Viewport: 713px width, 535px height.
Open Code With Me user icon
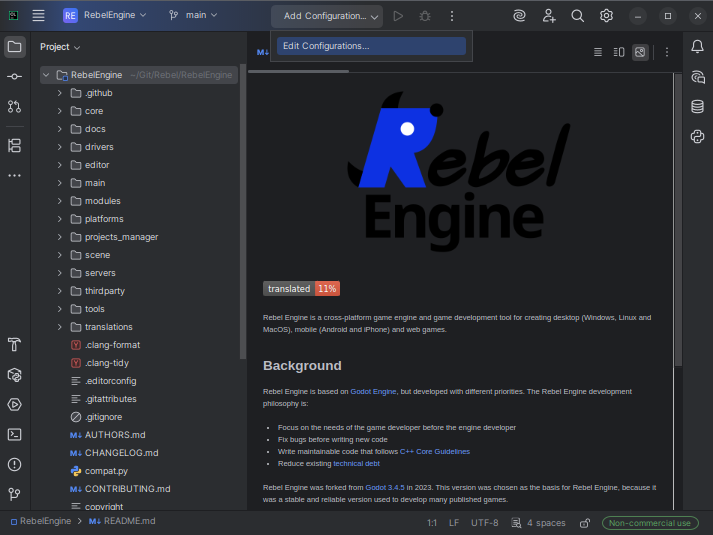point(549,16)
